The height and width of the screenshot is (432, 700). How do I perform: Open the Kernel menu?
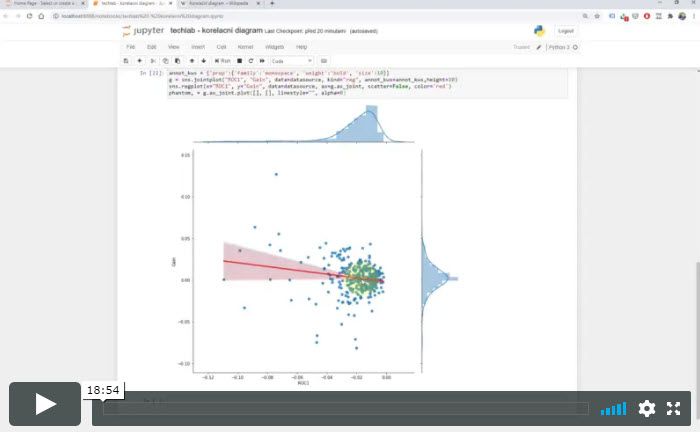245,47
